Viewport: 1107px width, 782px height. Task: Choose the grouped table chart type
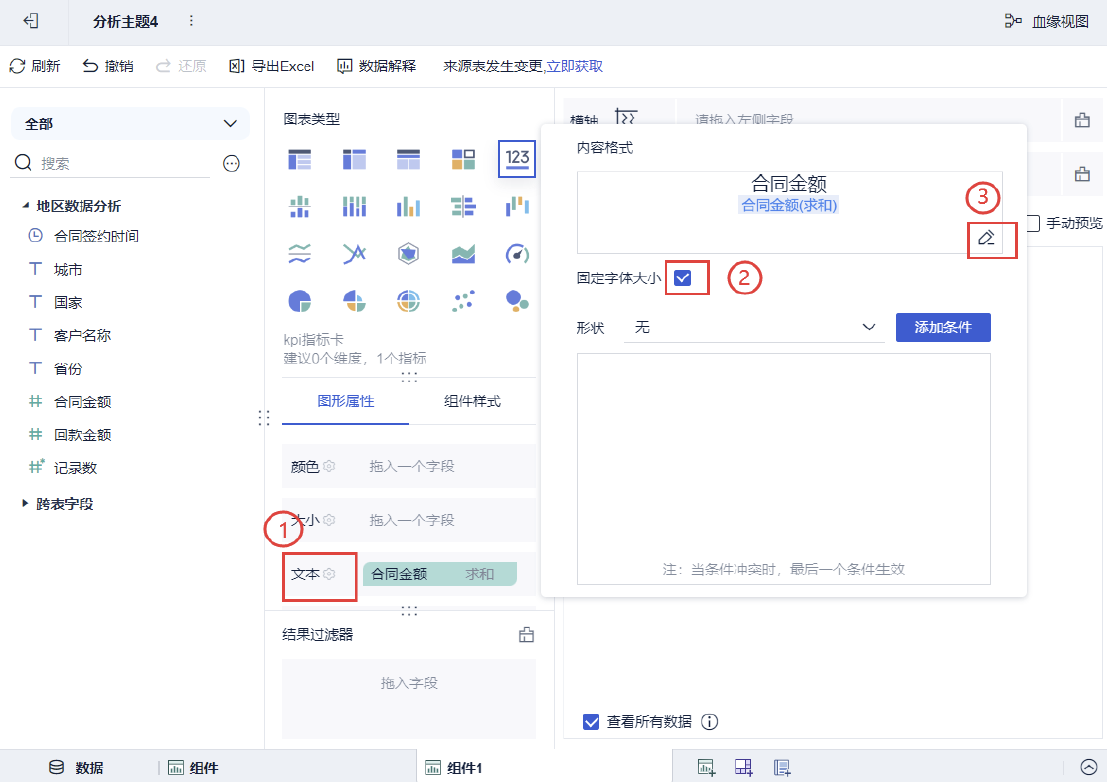click(x=300, y=160)
